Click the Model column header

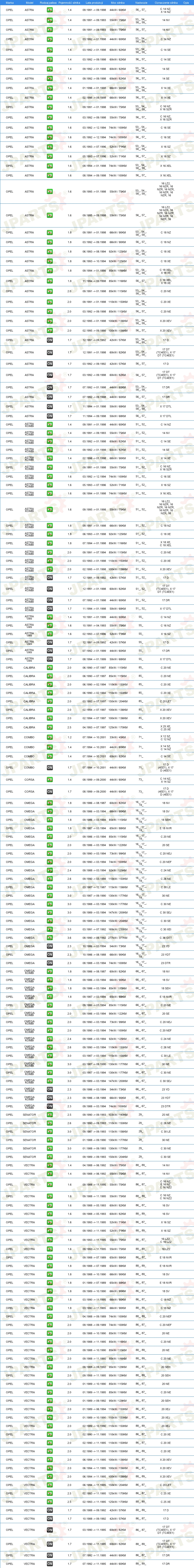click(29, 3)
